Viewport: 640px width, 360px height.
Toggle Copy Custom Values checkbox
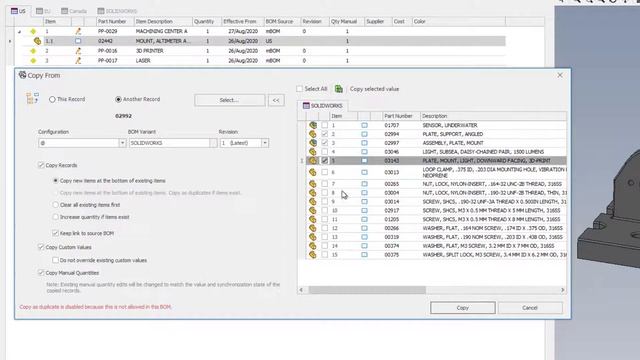point(41,247)
